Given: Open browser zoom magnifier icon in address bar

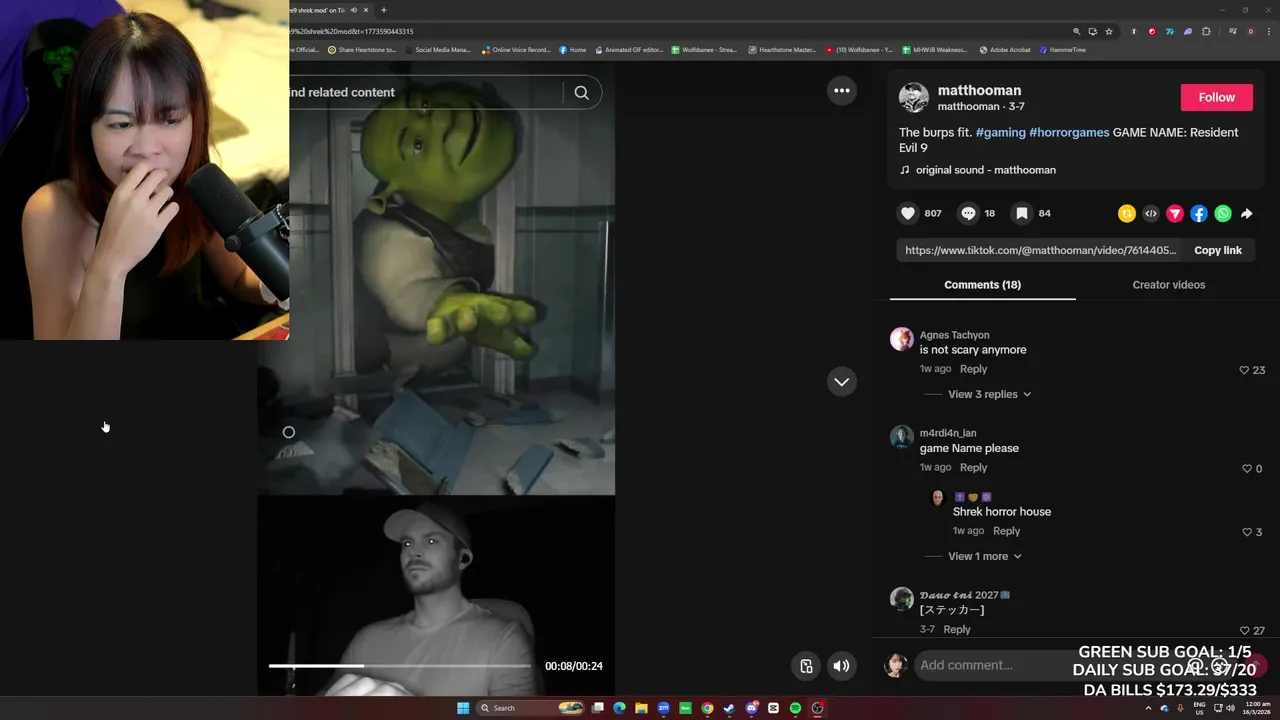Looking at the screenshot, I should point(1076,31).
